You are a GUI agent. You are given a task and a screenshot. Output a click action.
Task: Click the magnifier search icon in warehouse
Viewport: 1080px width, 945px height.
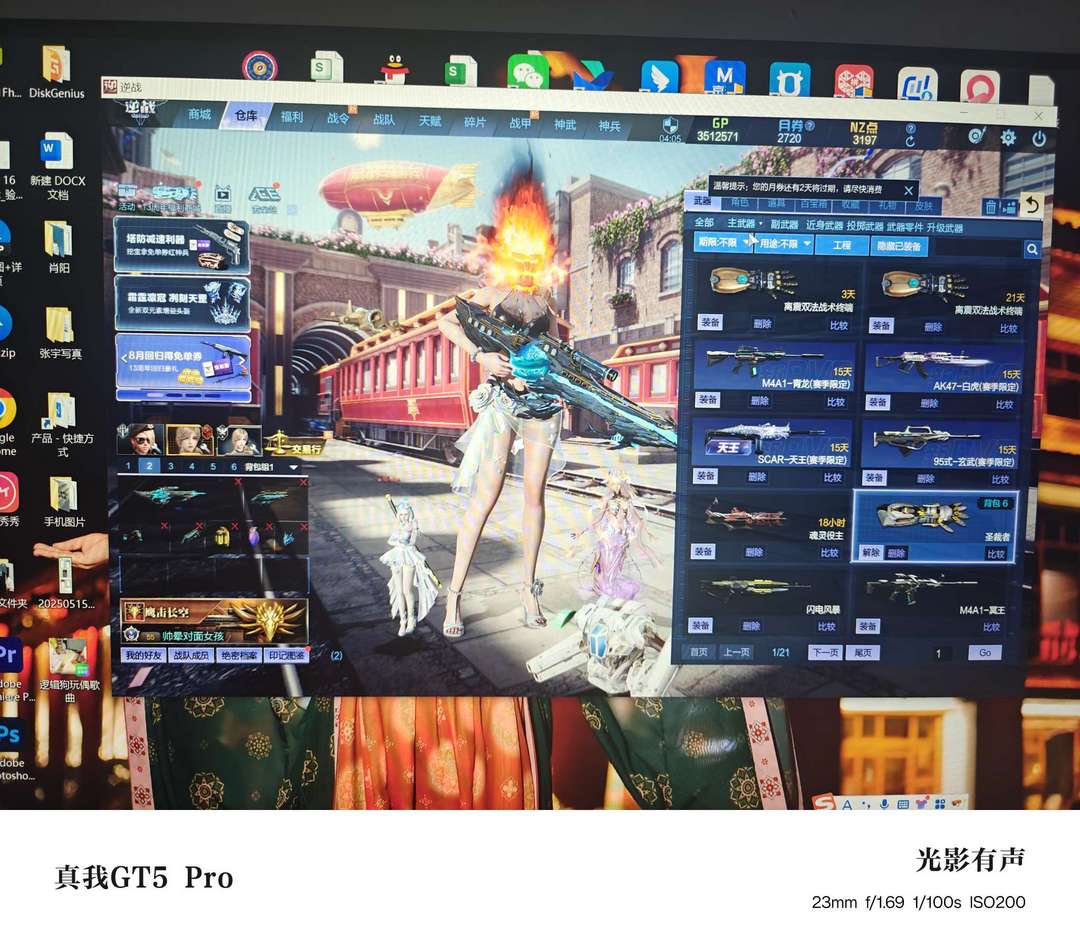click(x=1031, y=250)
